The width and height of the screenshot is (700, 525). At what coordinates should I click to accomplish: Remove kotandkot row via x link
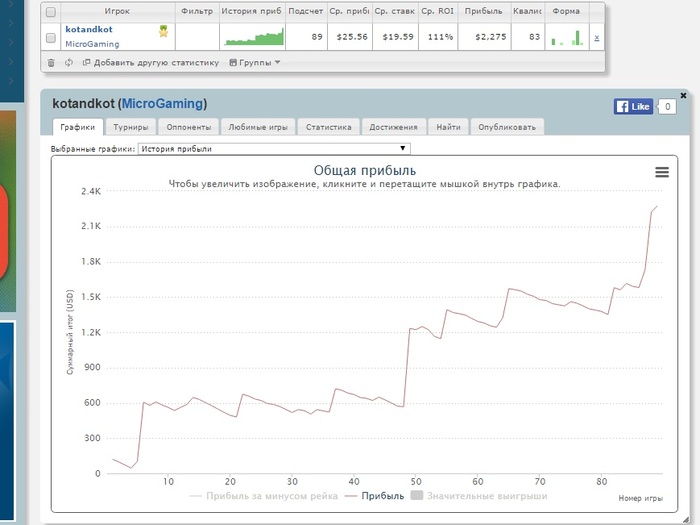[596, 38]
